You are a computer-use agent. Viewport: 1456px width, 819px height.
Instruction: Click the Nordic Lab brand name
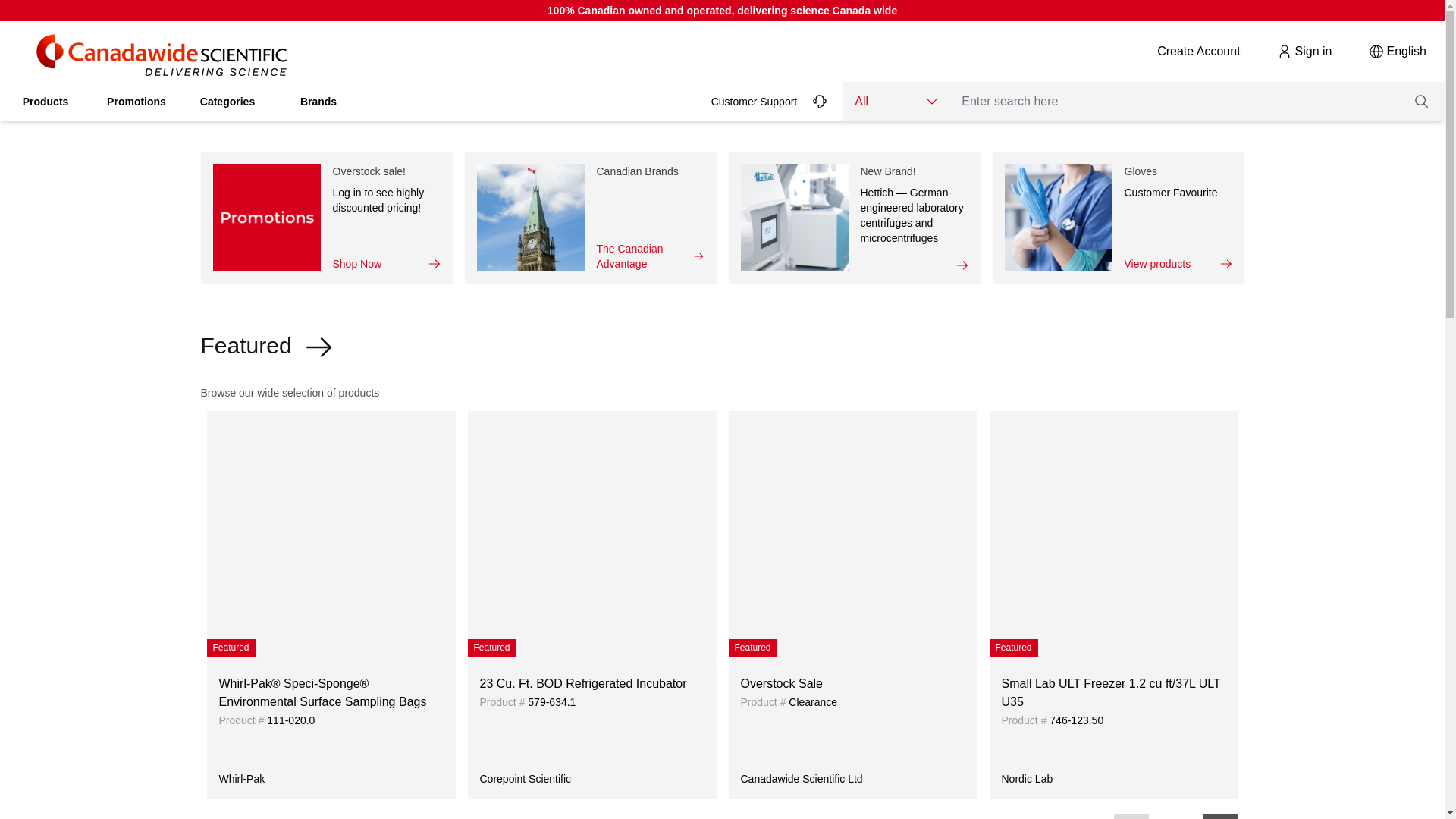point(1027,779)
